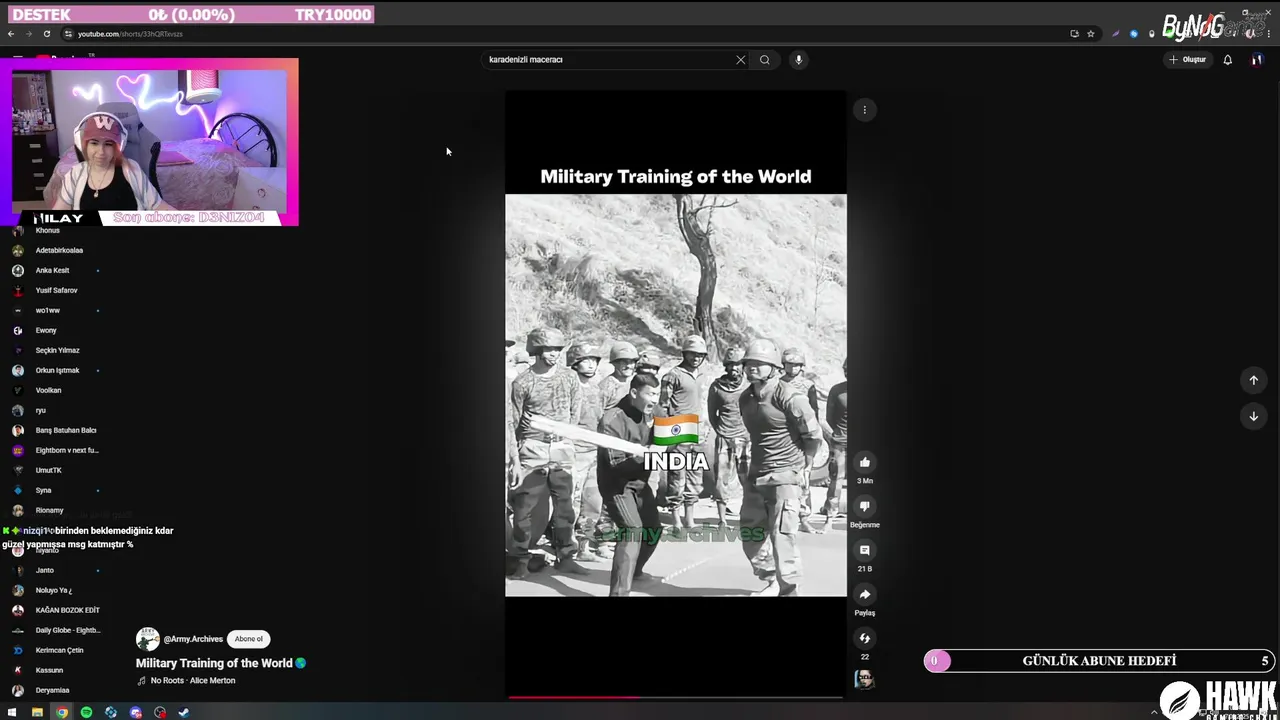Open site info icon beside youtube.com URL
The width and height of the screenshot is (1280, 720).
pos(68,34)
